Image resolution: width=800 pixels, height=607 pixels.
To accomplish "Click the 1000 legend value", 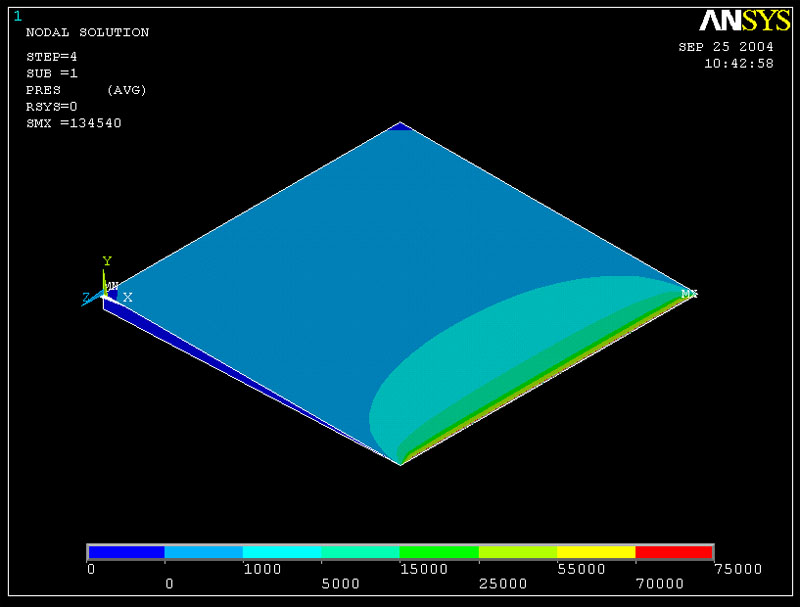I will 262,569.
